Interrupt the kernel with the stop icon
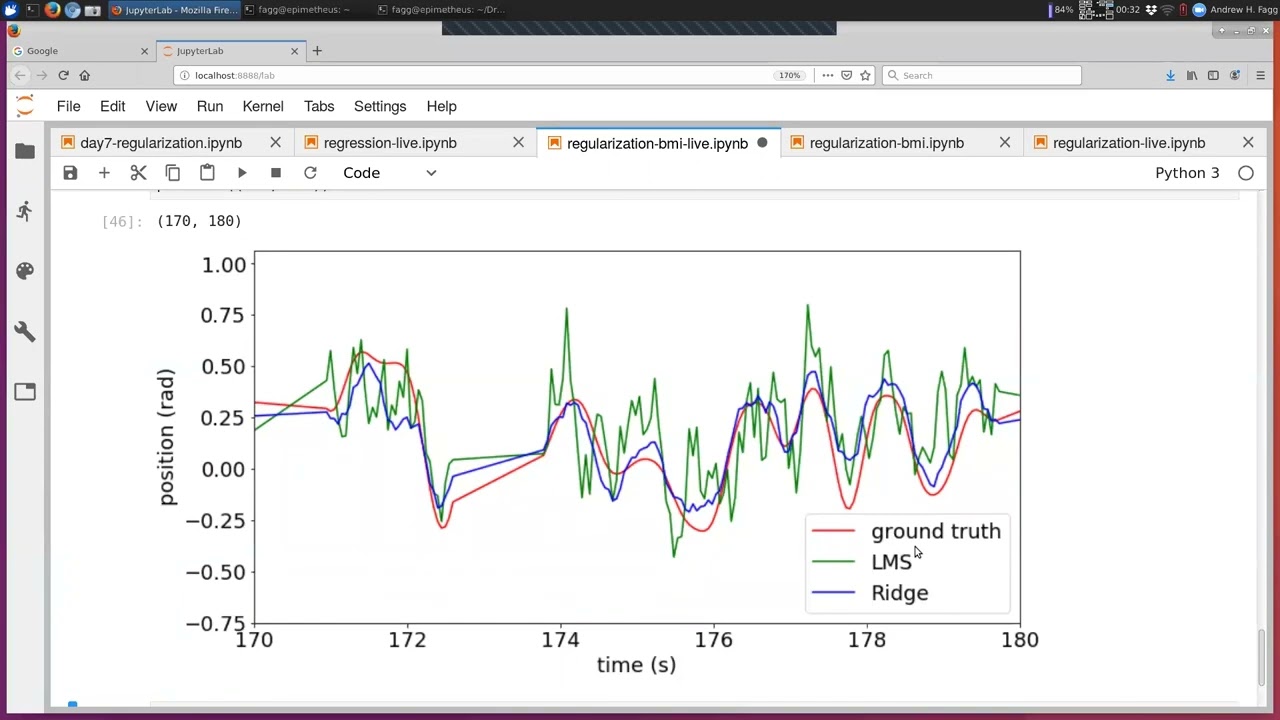The image size is (1280, 720). pyautogui.click(x=276, y=173)
